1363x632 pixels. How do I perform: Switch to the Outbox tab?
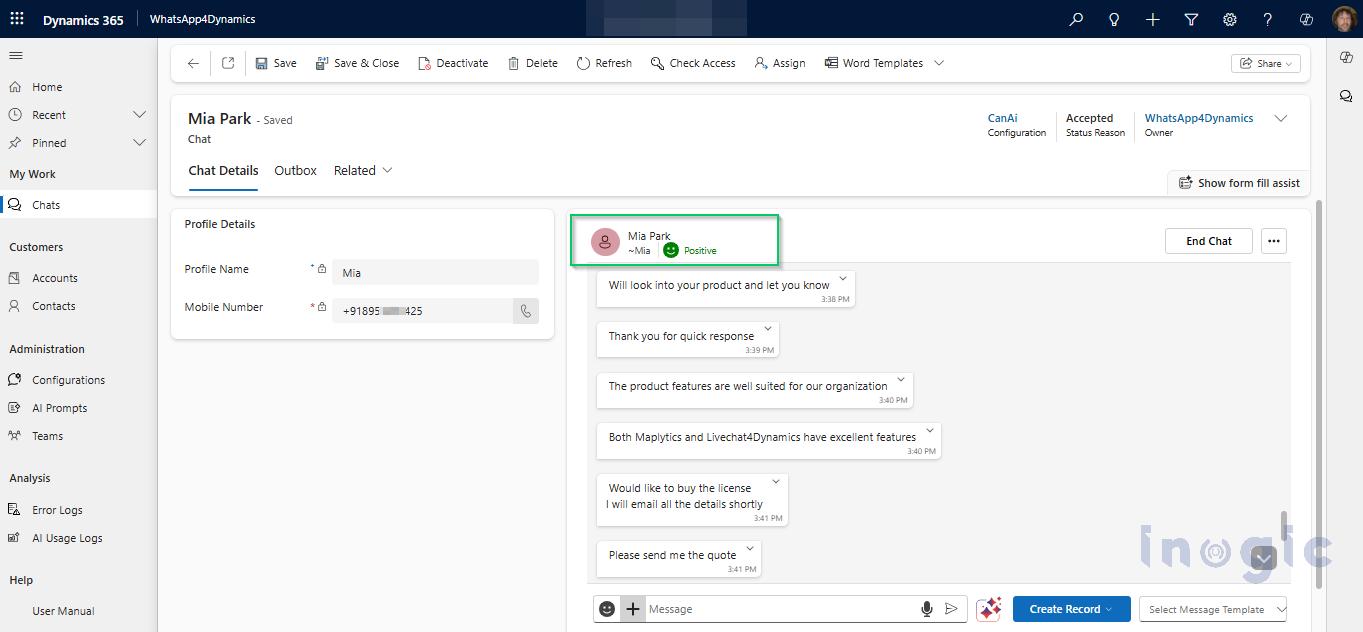tap(295, 171)
